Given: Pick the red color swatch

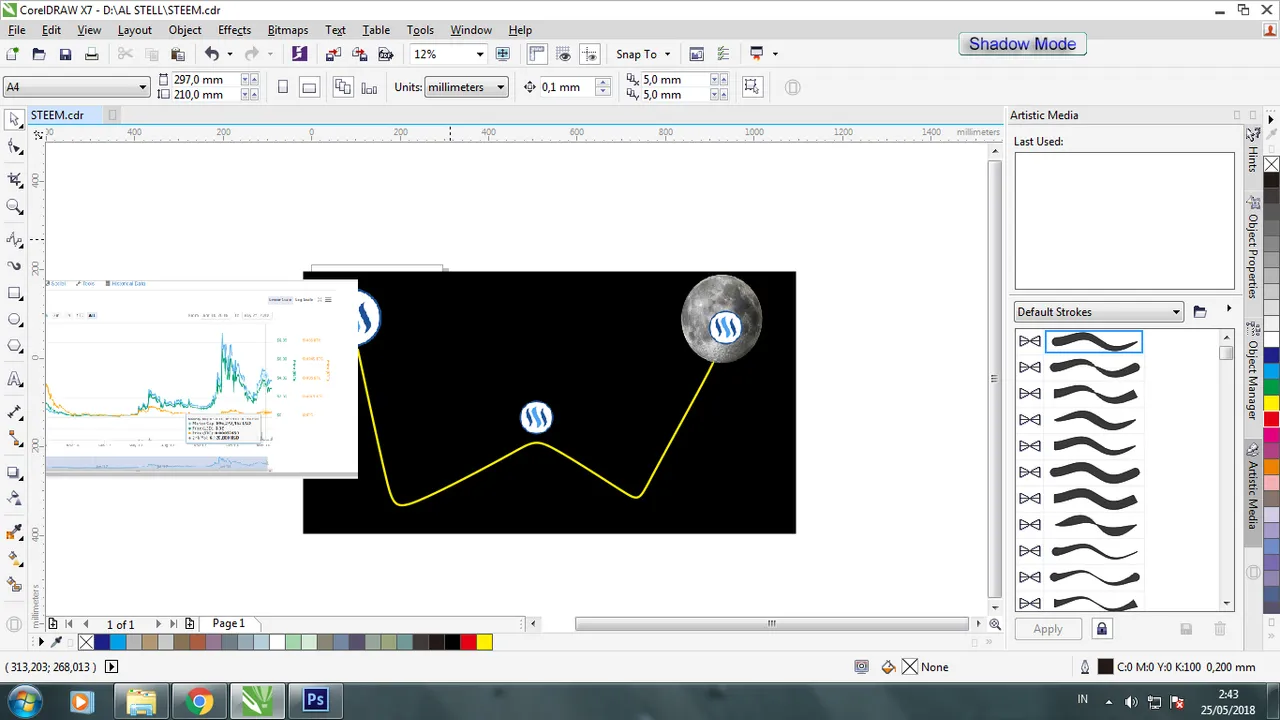Looking at the screenshot, I should (468, 642).
